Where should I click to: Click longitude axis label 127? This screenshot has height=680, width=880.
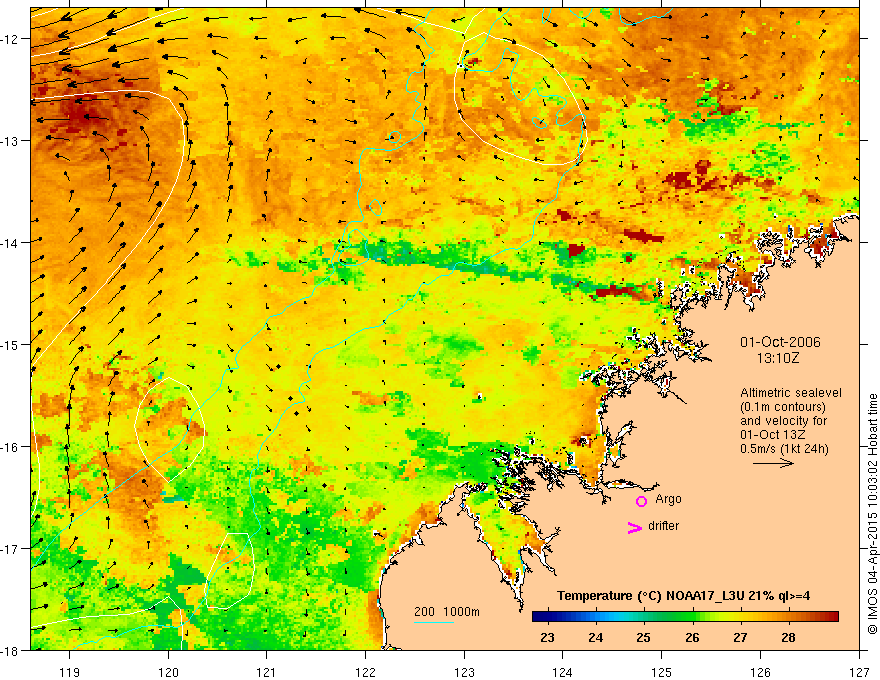coord(859,672)
